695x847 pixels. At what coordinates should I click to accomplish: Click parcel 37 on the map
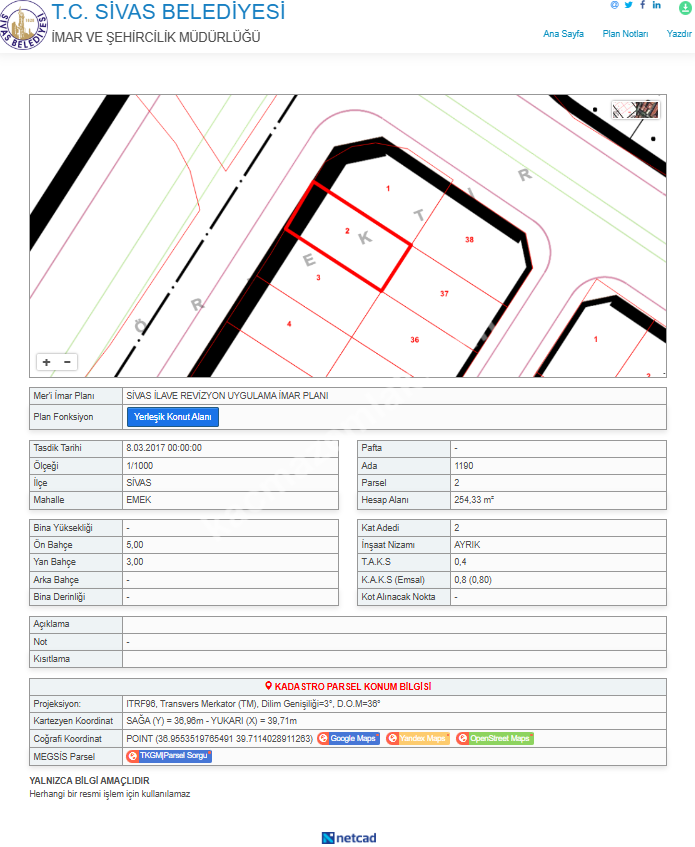click(444, 293)
